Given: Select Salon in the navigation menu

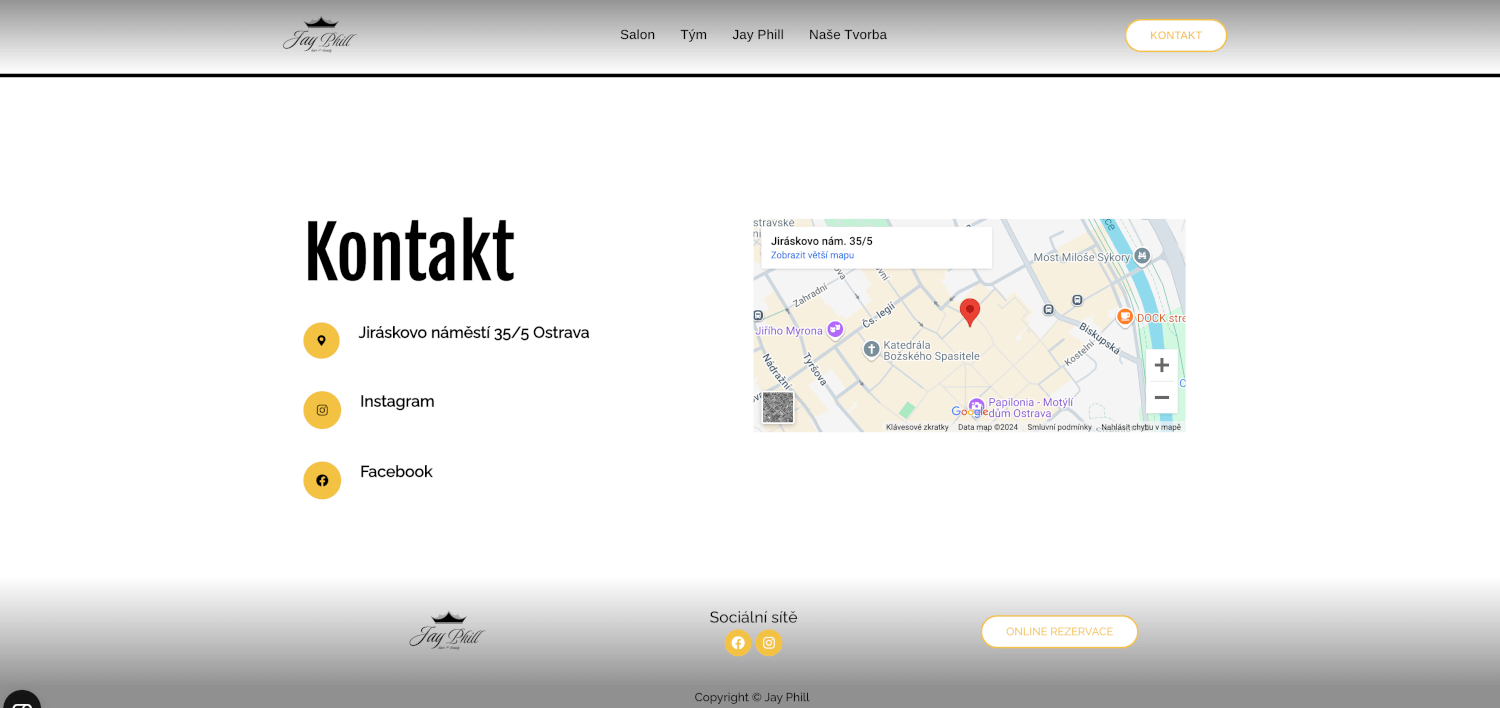Looking at the screenshot, I should click(637, 34).
